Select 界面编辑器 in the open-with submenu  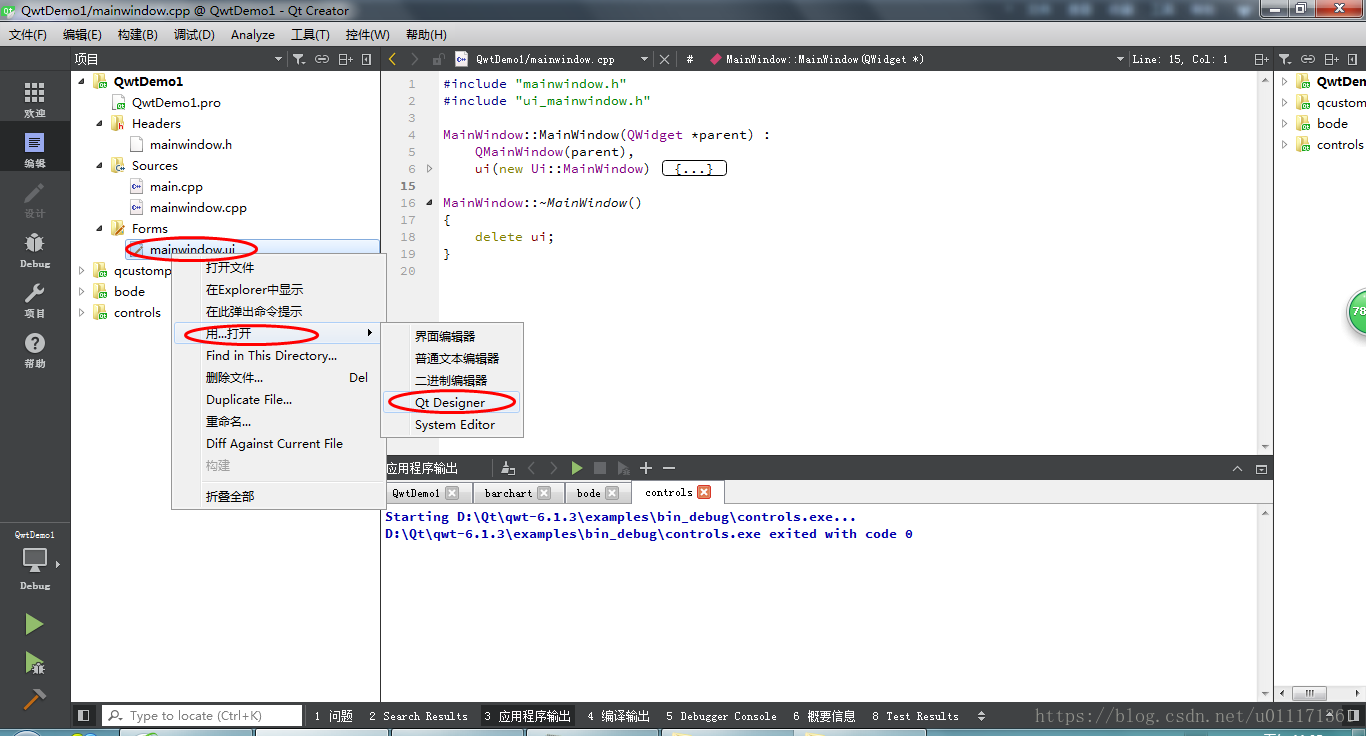(x=450, y=337)
